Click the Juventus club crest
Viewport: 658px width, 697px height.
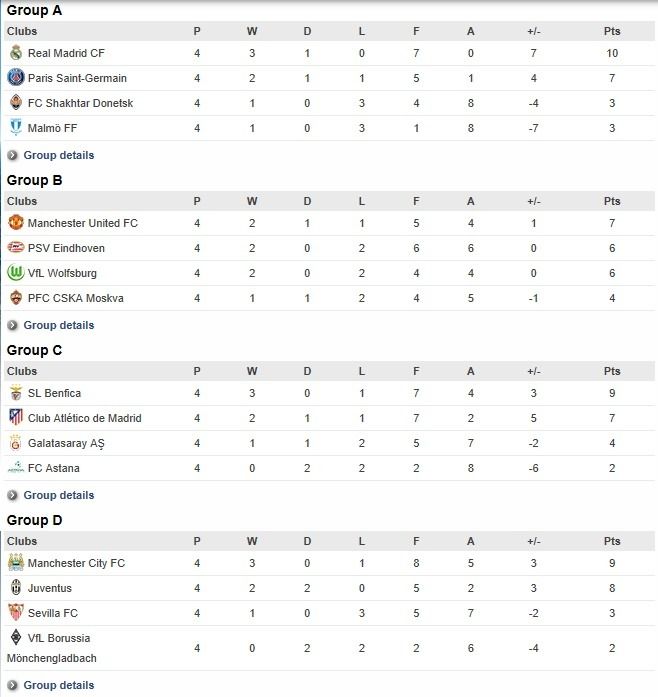(16, 587)
